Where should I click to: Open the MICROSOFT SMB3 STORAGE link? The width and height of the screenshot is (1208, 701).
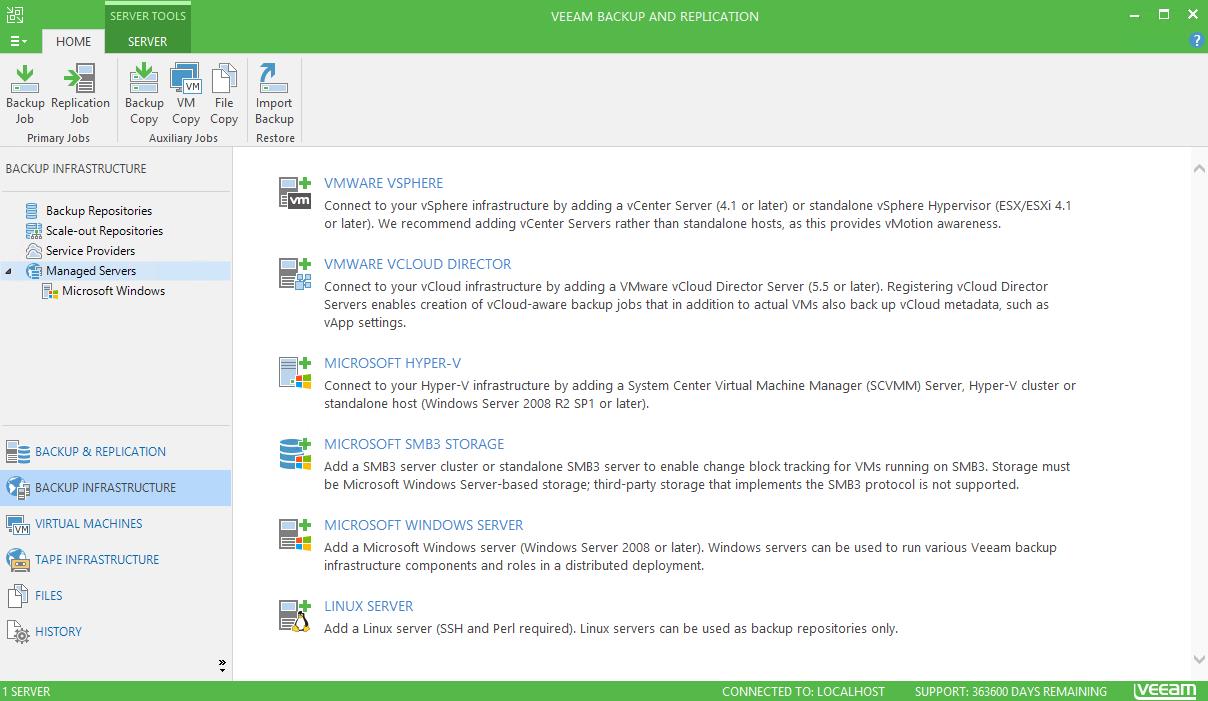414,444
